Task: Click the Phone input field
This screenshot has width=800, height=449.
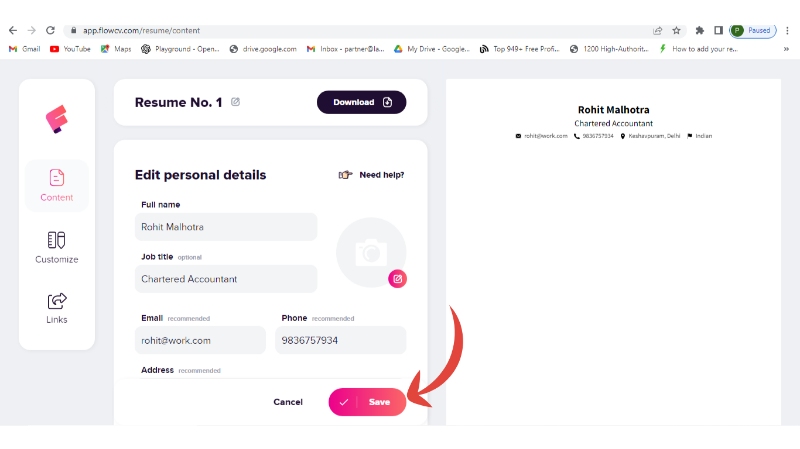Action: [x=341, y=340]
